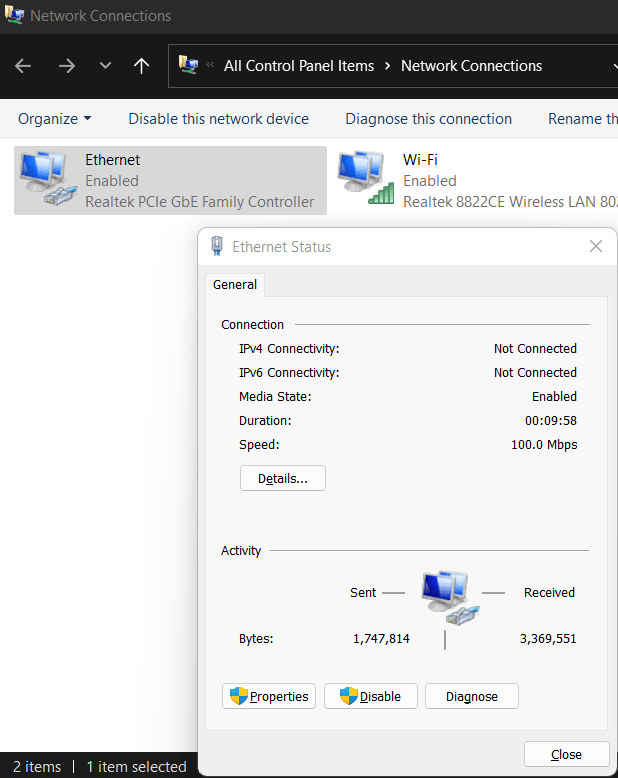Click the shield icon on Disable

[x=349, y=696]
